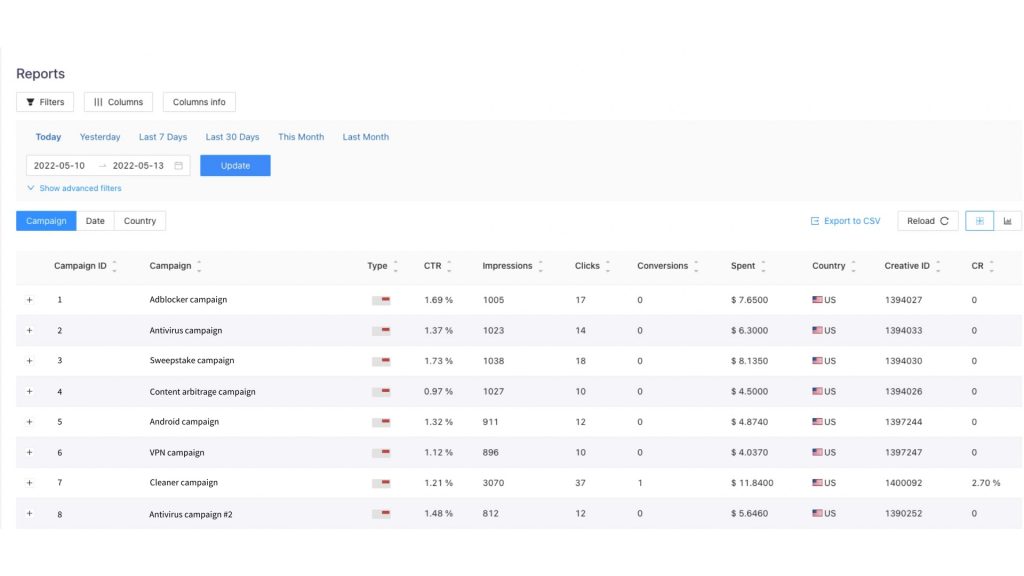Image resolution: width=1024 pixels, height=576 pixels.
Task: Show advanced filters
Action: [x=74, y=188]
